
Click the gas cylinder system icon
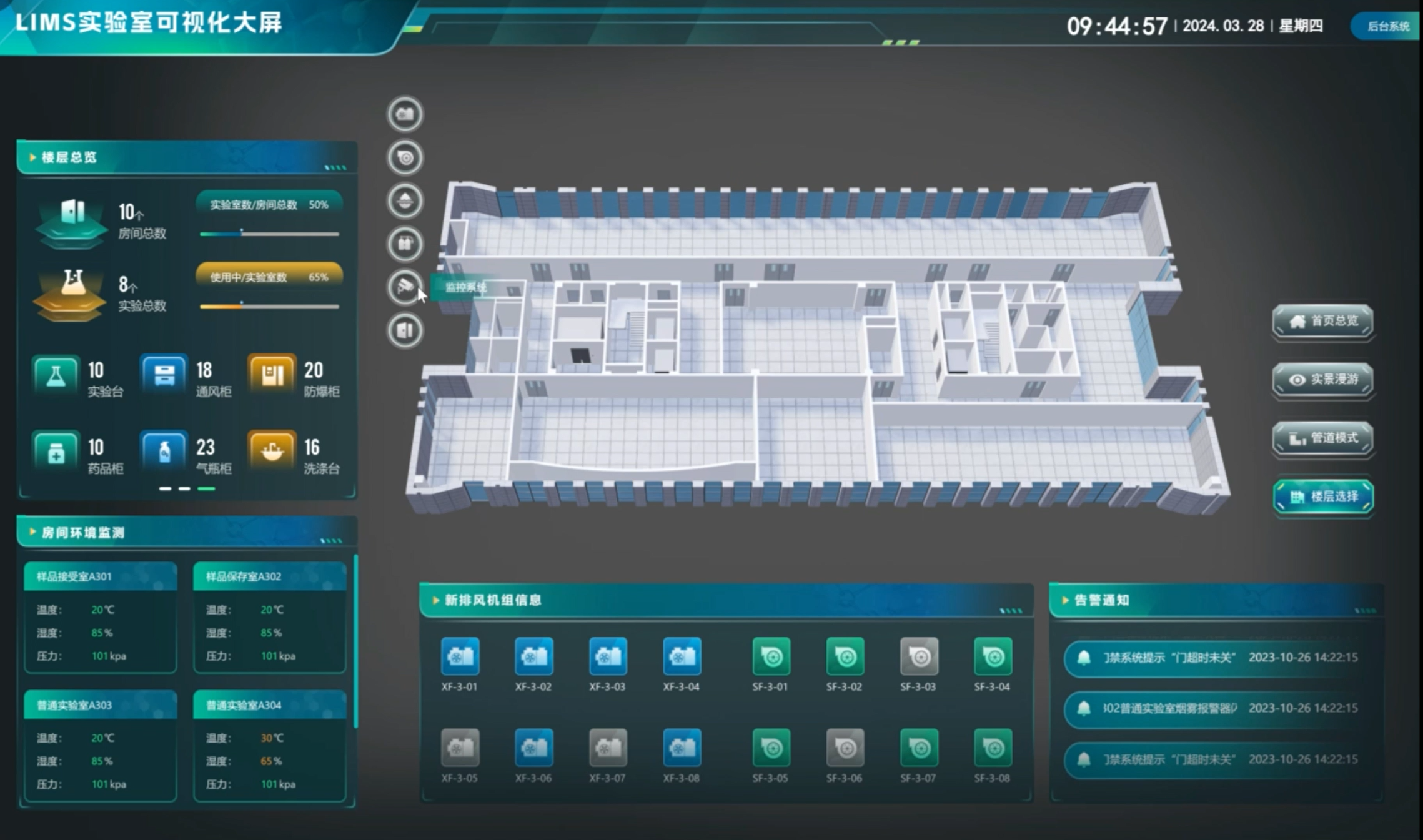405,244
